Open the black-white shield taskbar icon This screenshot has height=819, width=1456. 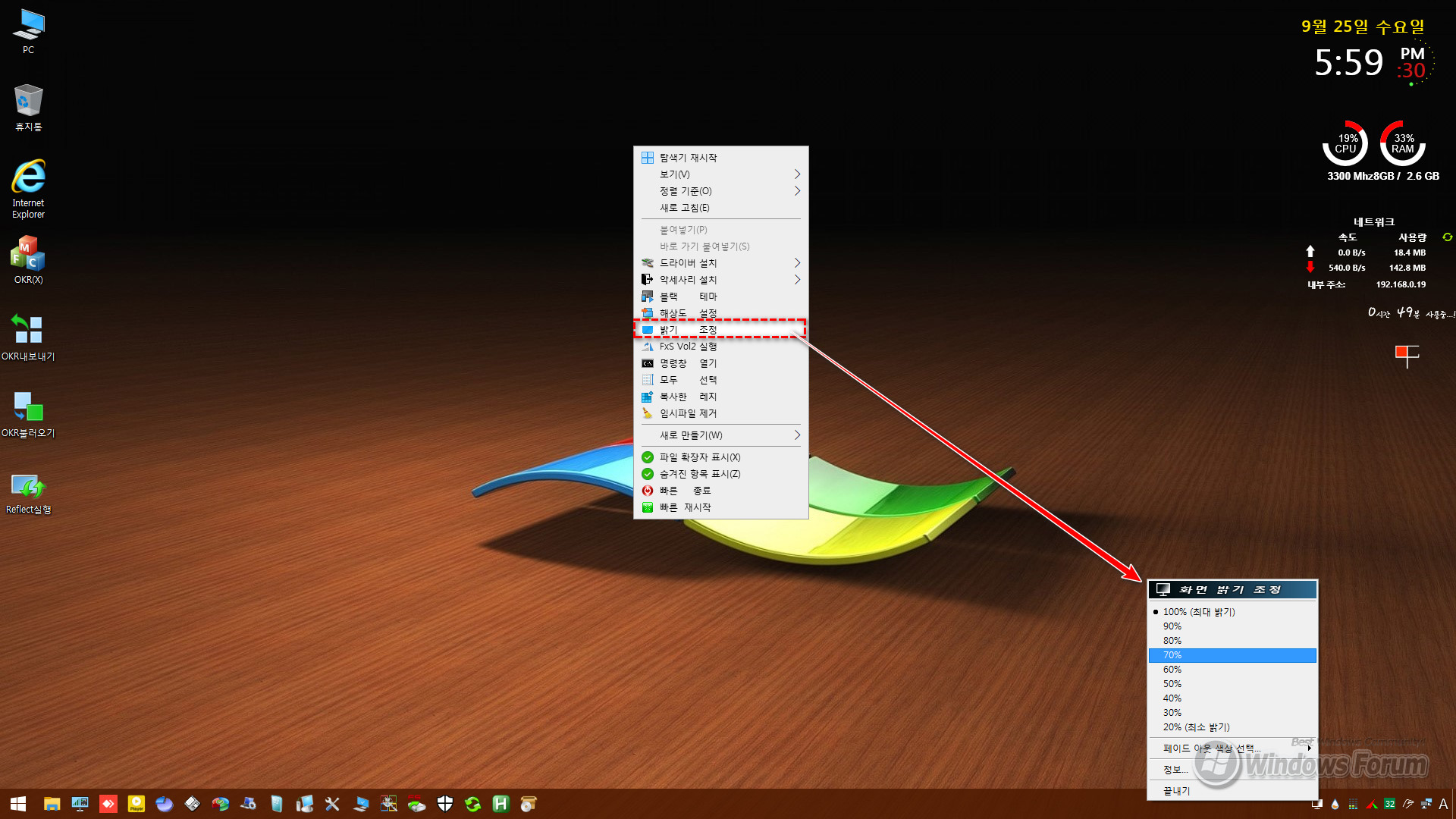445,804
